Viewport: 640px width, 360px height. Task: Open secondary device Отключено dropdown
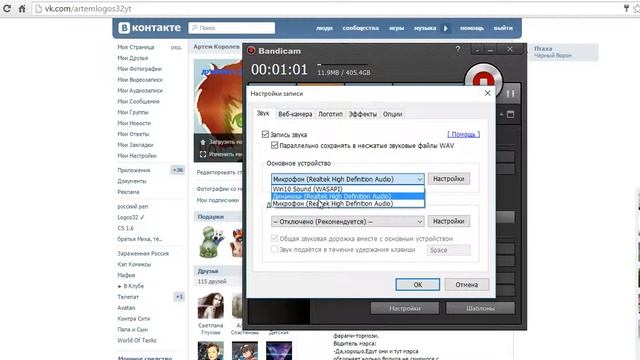[348, 221]
